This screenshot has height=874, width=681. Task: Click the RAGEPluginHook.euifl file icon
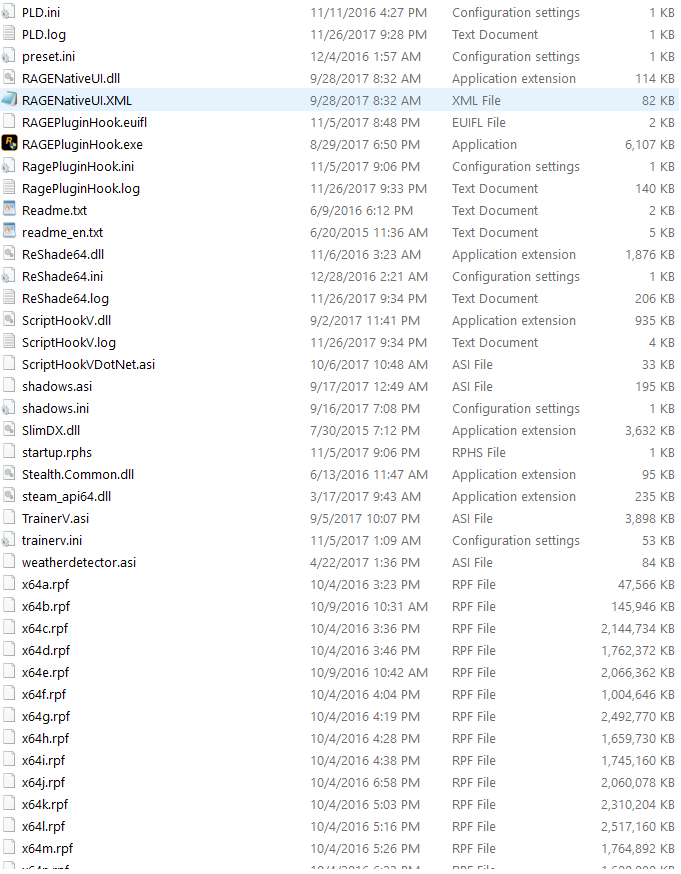point(9,122)
